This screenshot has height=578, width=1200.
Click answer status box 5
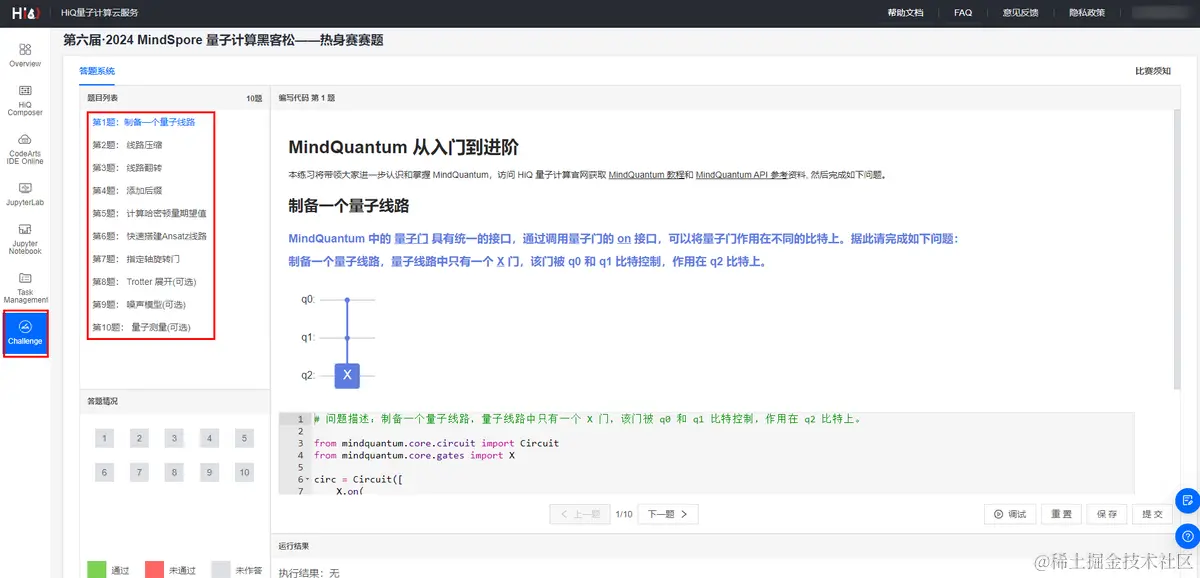coord(244,438)
